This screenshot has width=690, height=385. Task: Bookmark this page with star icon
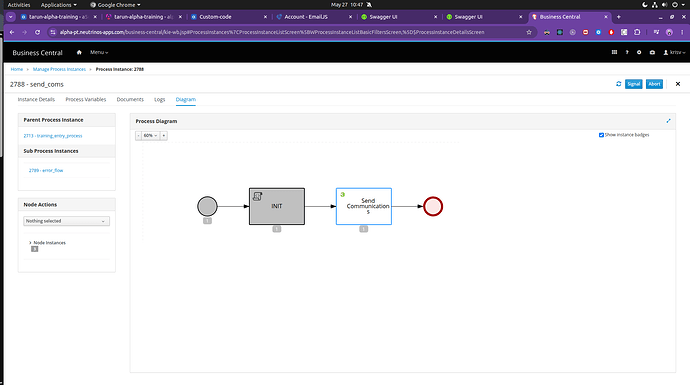[x=529, y=32]
